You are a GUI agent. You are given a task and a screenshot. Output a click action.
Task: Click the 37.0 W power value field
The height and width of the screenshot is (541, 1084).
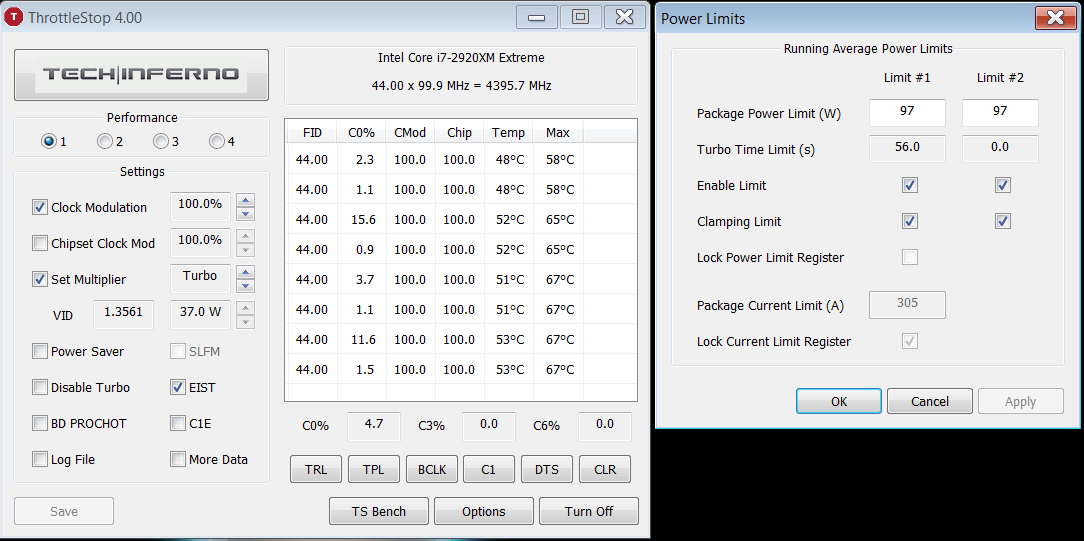pos(200,314)
